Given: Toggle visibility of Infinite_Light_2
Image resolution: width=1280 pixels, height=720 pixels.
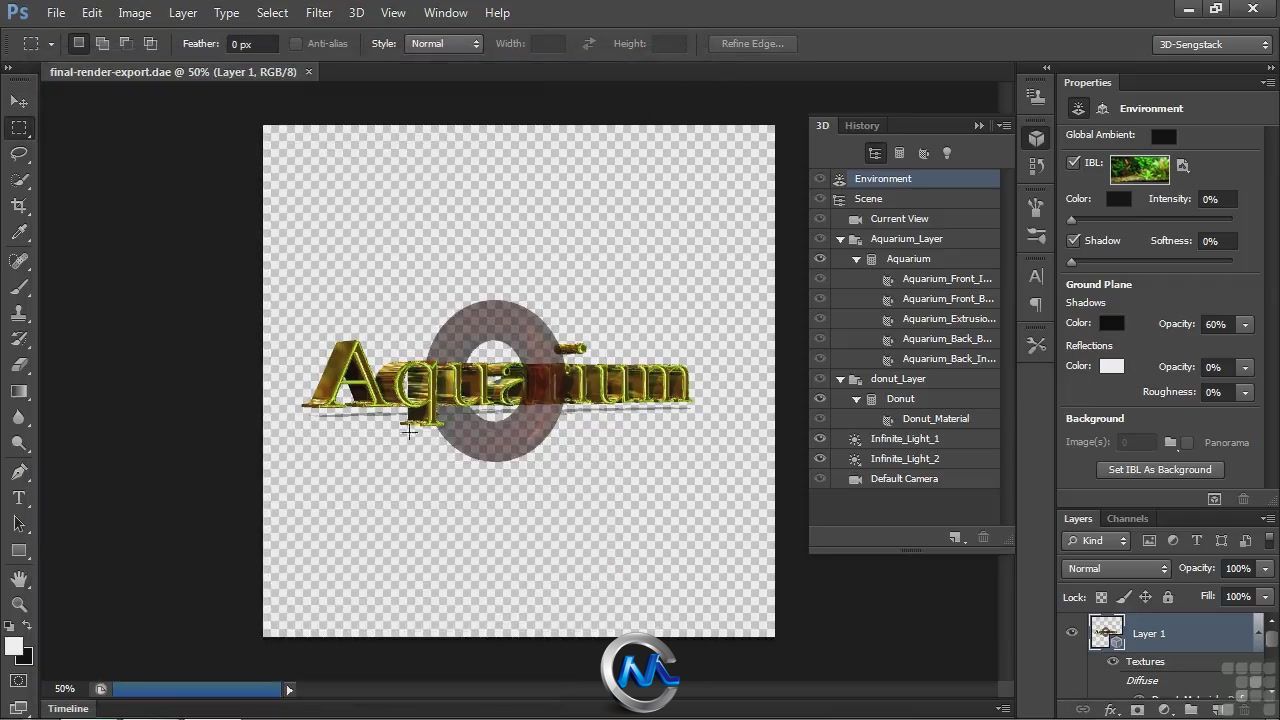Looking at the screenshot, I should click(820, 459).
